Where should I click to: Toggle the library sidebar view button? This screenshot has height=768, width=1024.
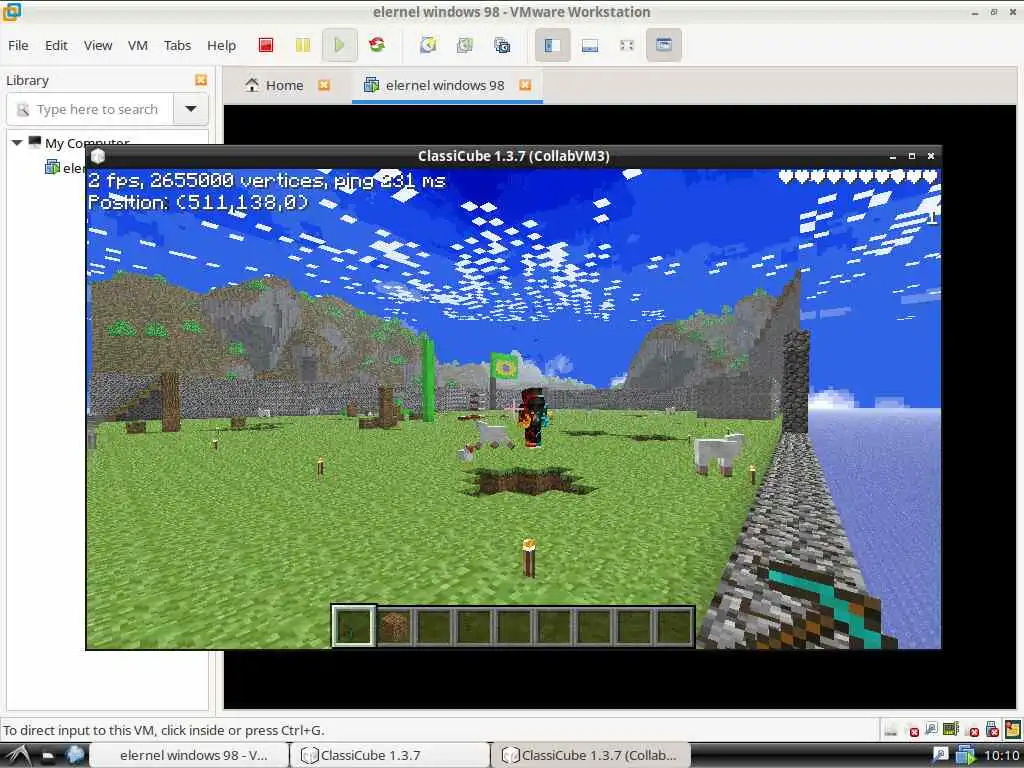tap(552, 45)
